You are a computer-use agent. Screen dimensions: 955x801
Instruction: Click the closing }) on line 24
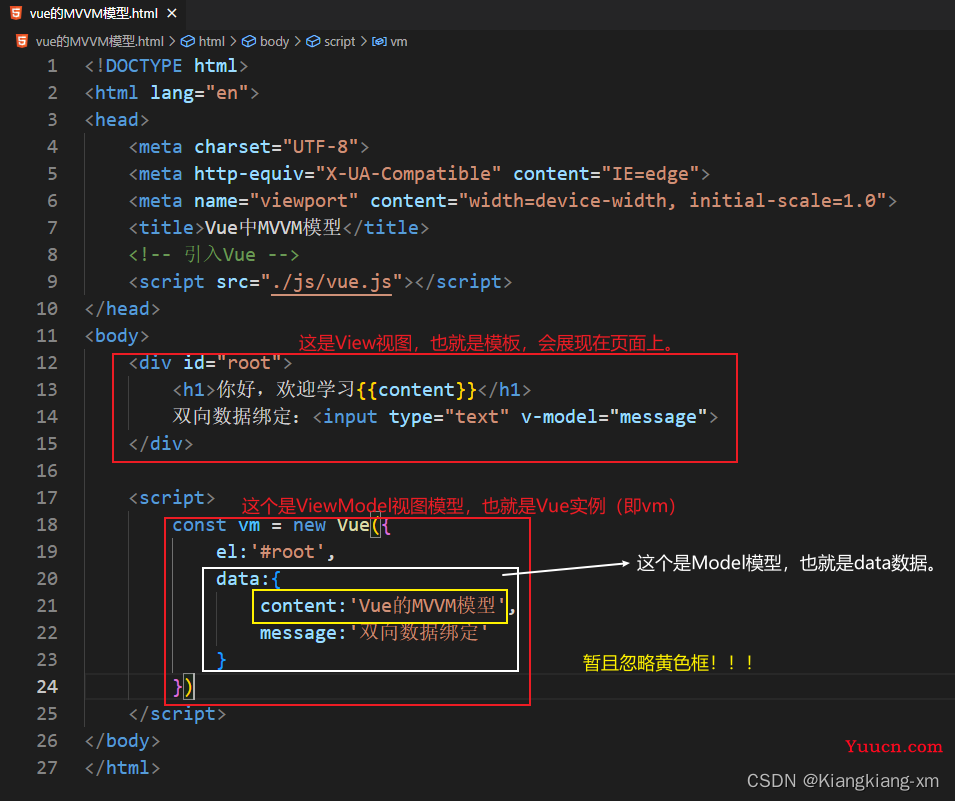click(x=183, y=687)
